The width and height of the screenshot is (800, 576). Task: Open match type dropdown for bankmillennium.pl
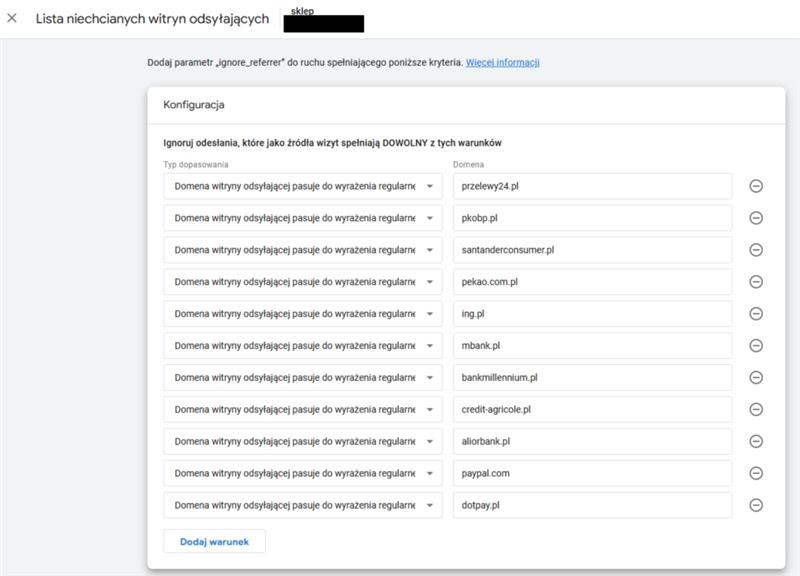coord(302,377)
